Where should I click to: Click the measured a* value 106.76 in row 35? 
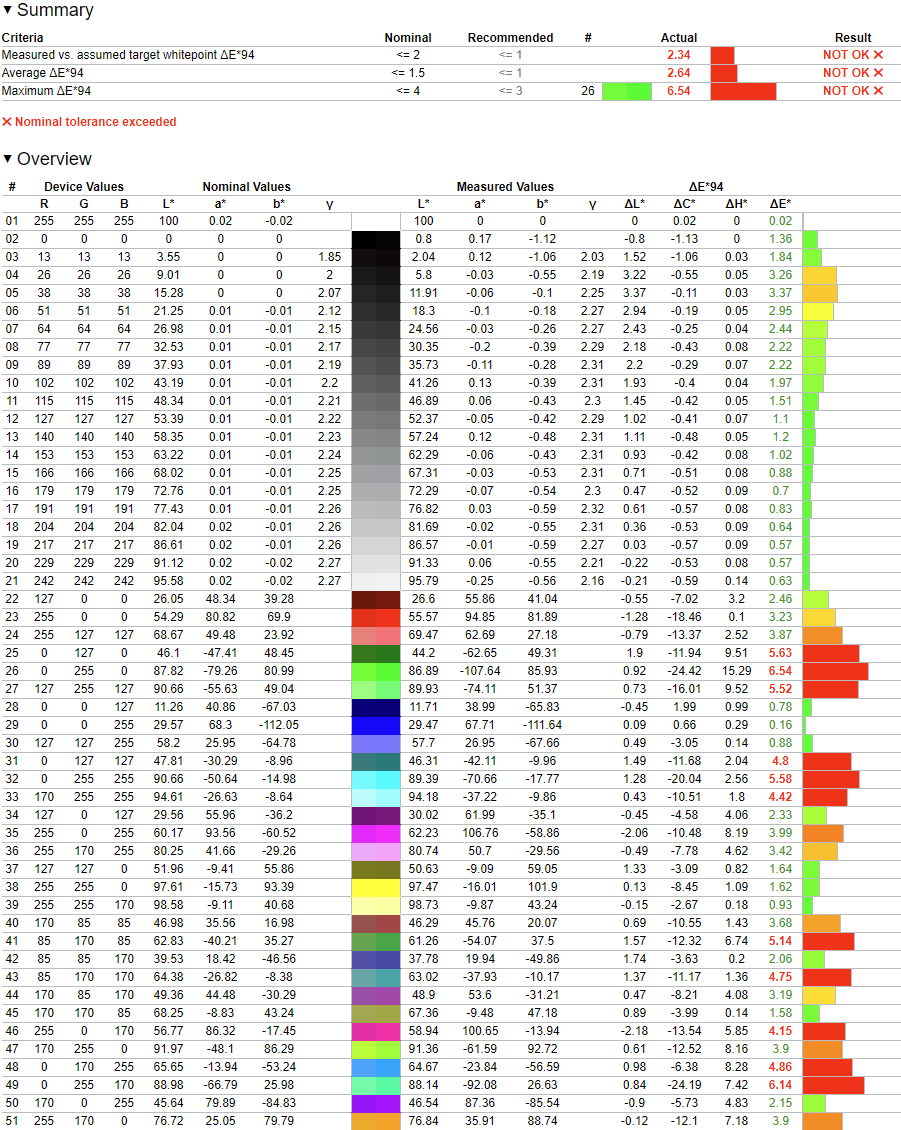coord(480,833)
